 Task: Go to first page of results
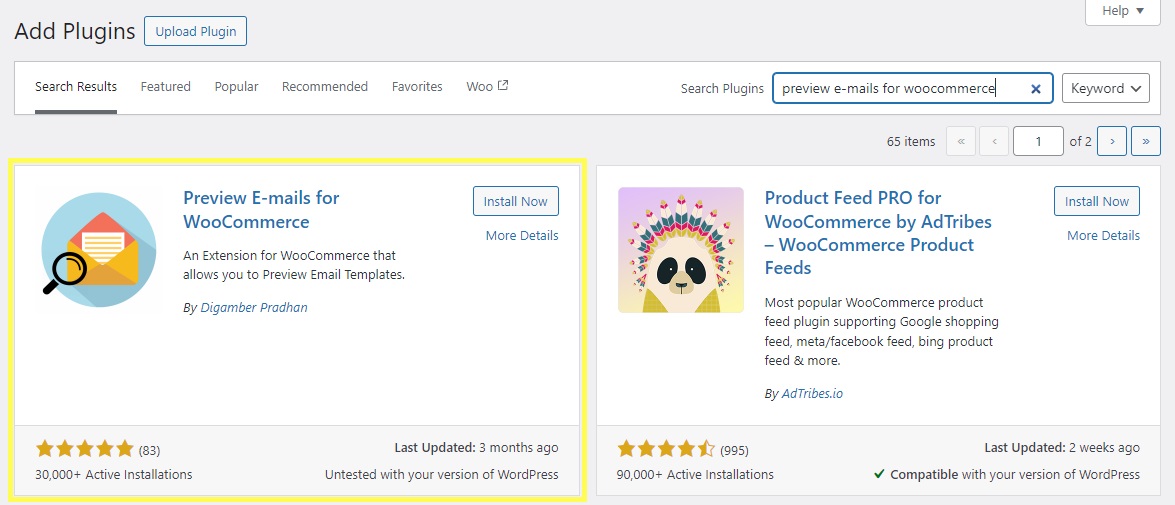[x=961, y=141]
